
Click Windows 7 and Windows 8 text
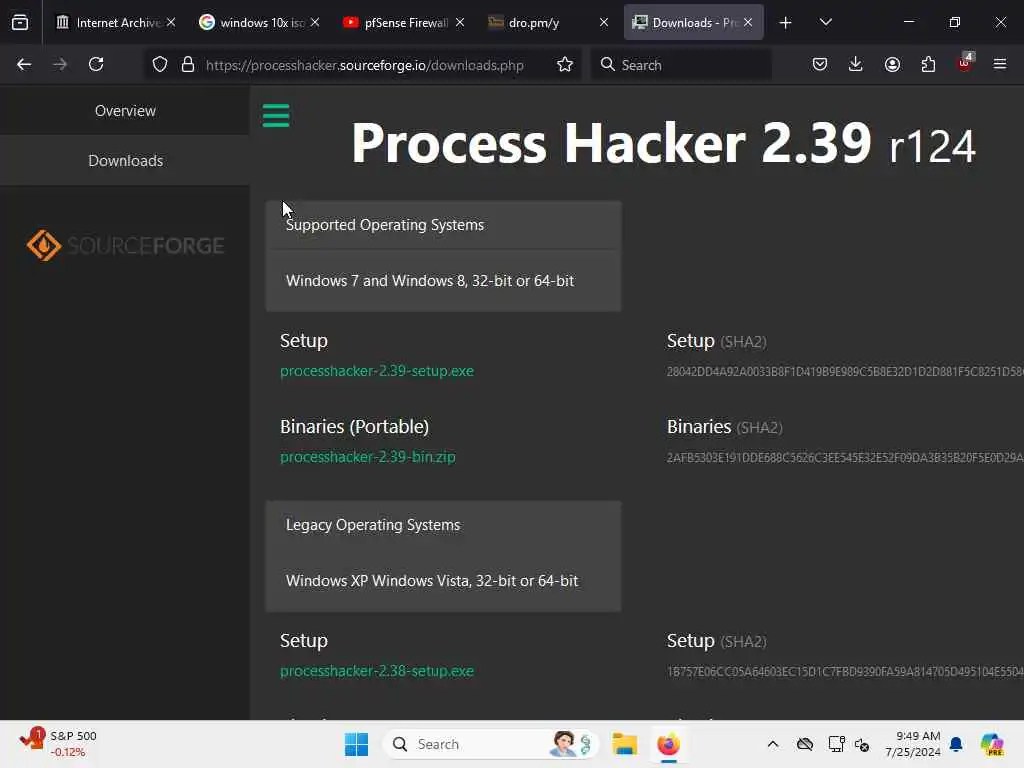click(430, 281)
